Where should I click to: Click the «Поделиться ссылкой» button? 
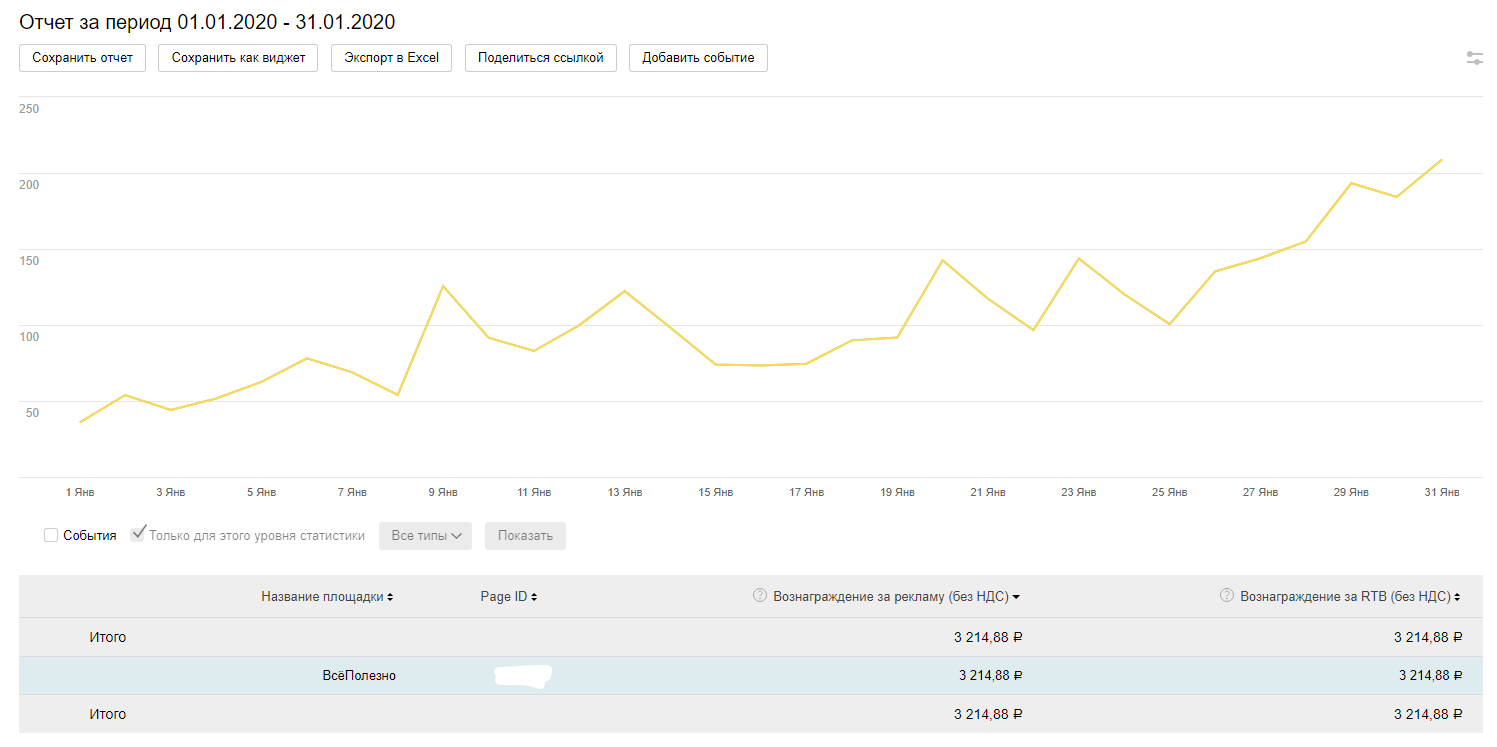pos(540,58)
